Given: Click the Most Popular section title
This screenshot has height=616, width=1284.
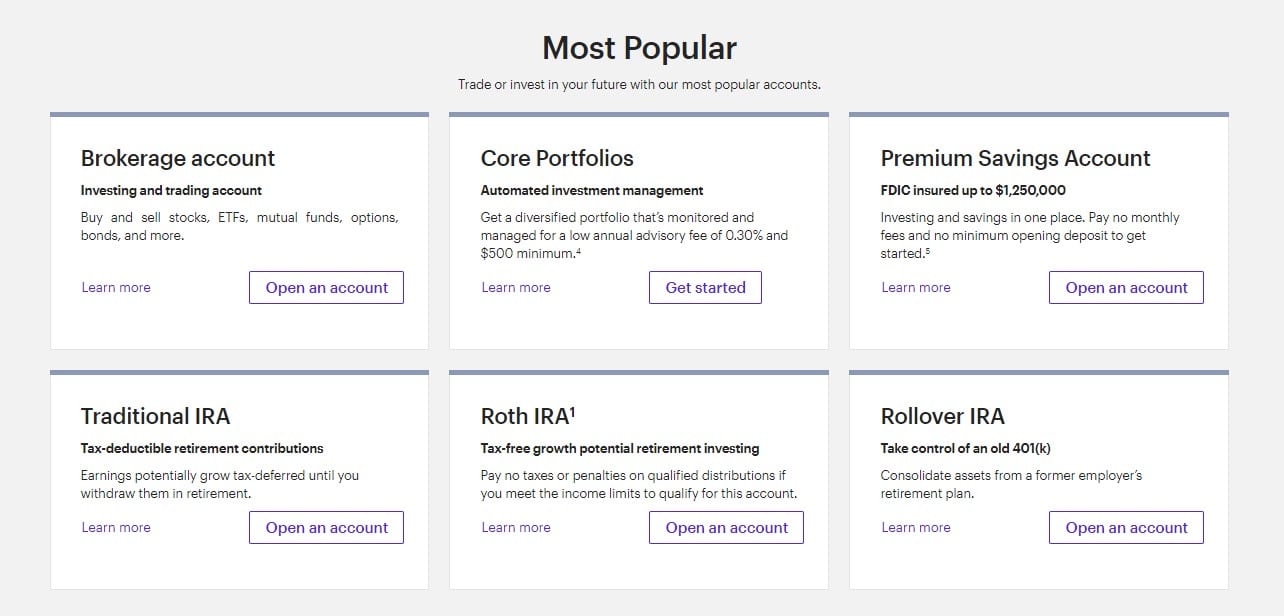Looking at the screenshot, I should (639, 48).
